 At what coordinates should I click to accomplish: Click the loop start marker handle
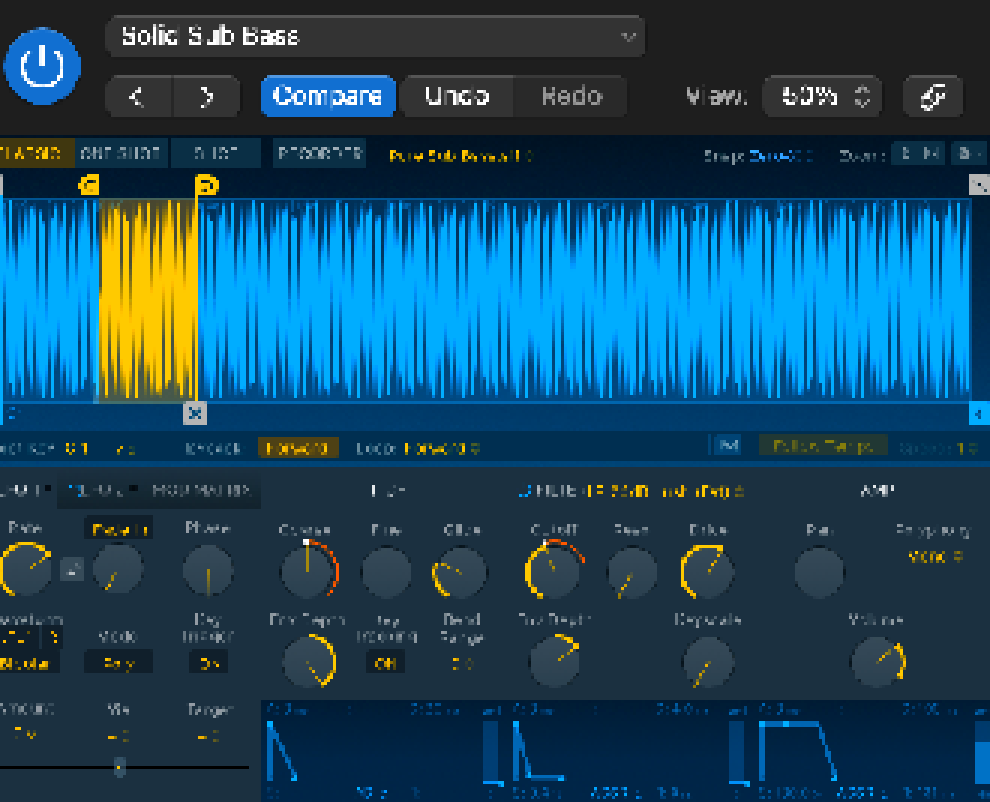(89, 184)
